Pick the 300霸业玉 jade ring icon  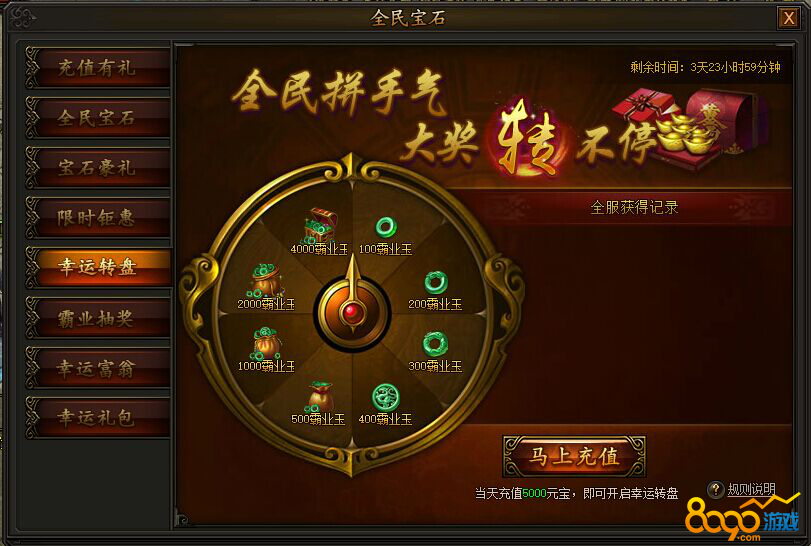pyautogui.click(x=435, y=344)
